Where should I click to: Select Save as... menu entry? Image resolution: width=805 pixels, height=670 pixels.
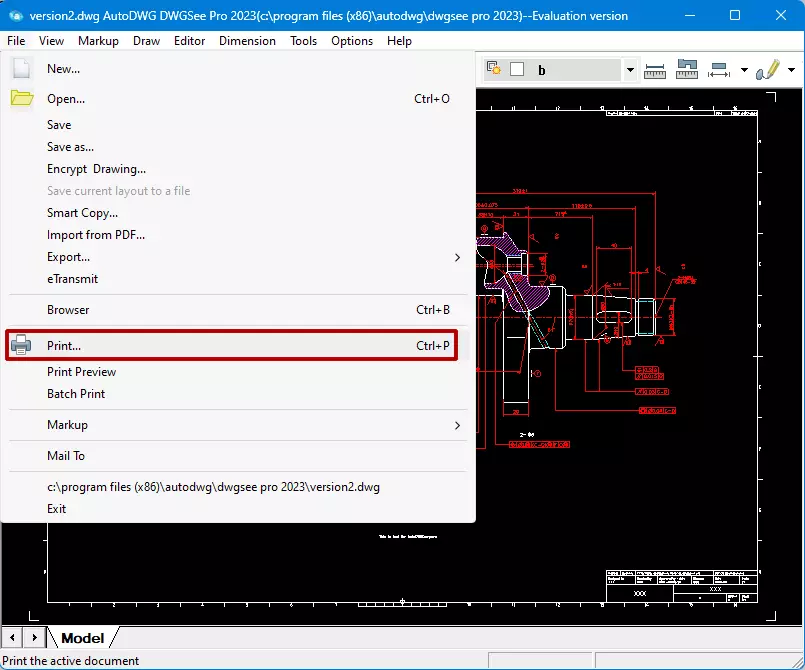coord(236,147)
